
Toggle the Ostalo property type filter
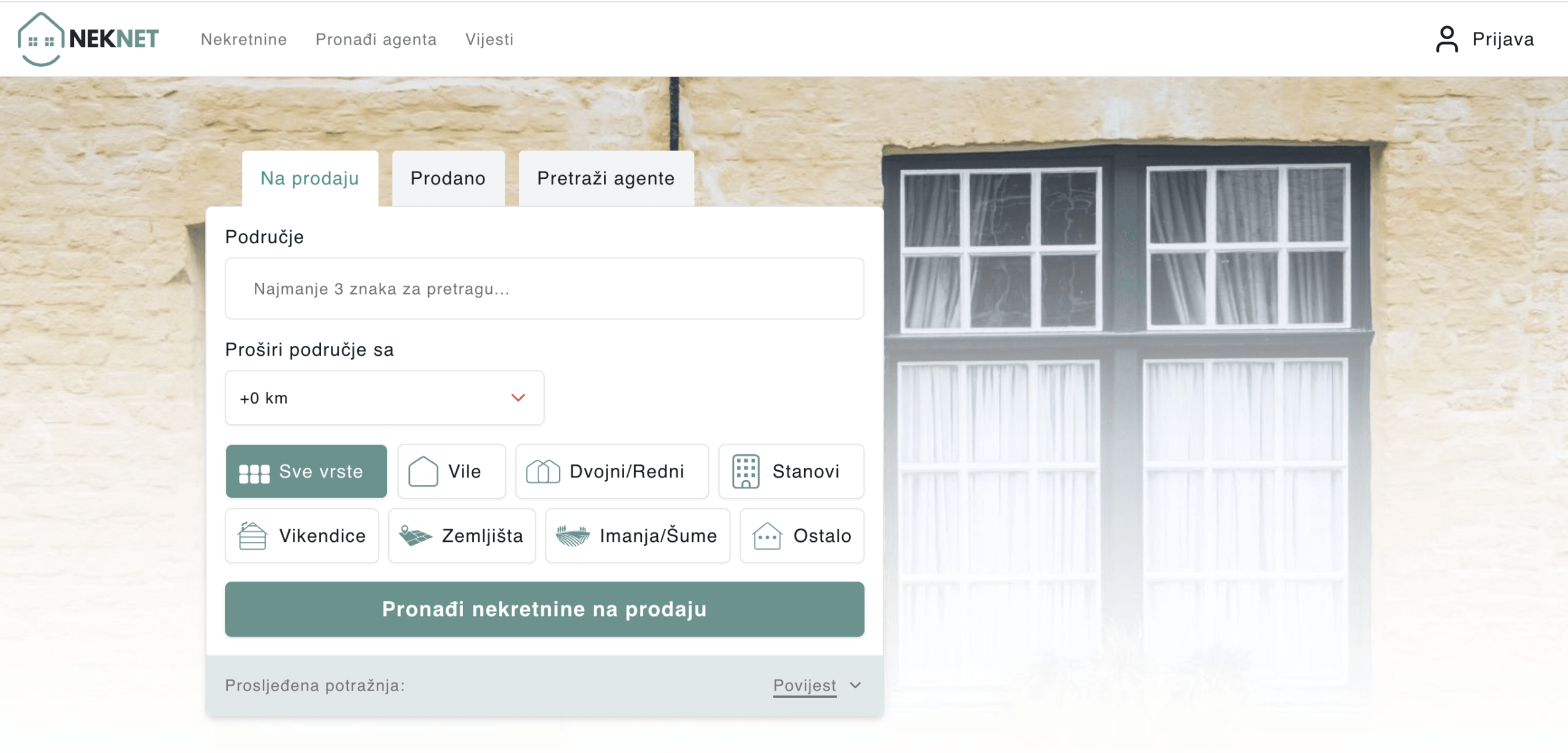[x=801, y=536]
